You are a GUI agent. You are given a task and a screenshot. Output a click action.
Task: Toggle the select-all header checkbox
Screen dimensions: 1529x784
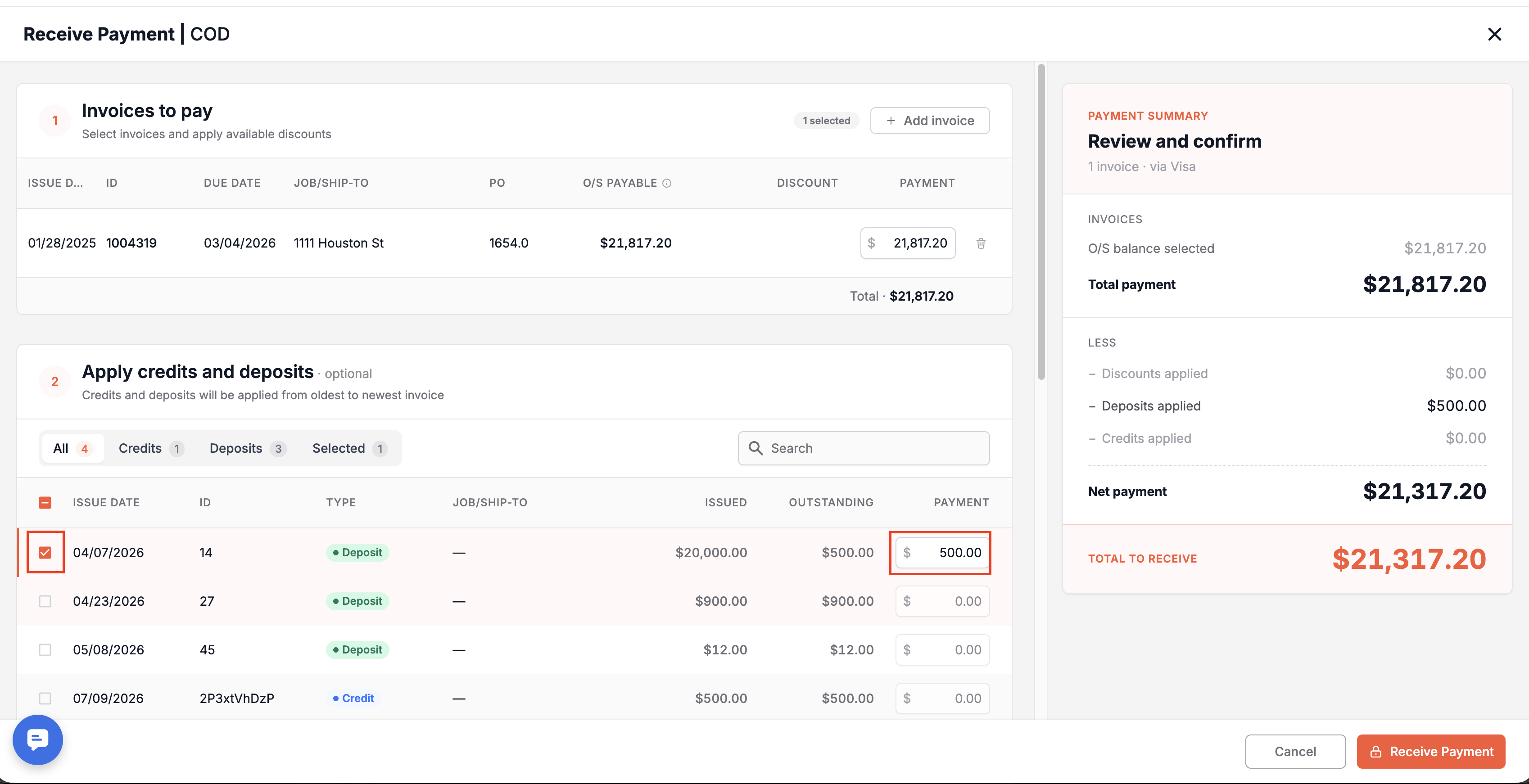[x=45, y=503]
